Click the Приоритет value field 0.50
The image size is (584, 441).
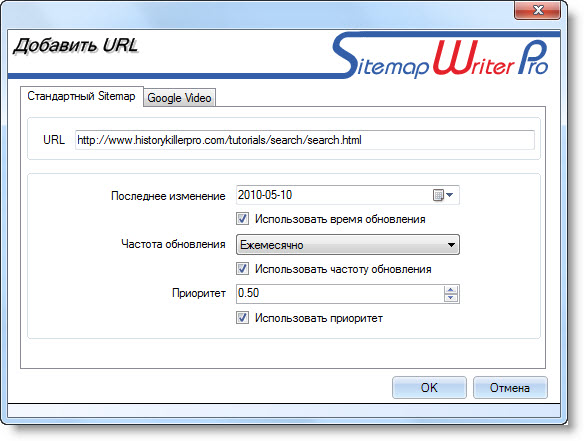click(340, 294)
